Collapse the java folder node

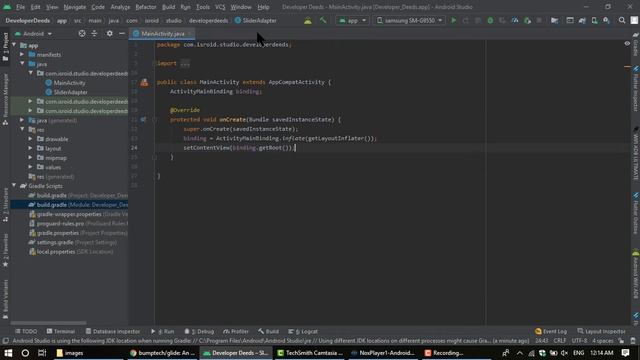[x=22, y=64]
